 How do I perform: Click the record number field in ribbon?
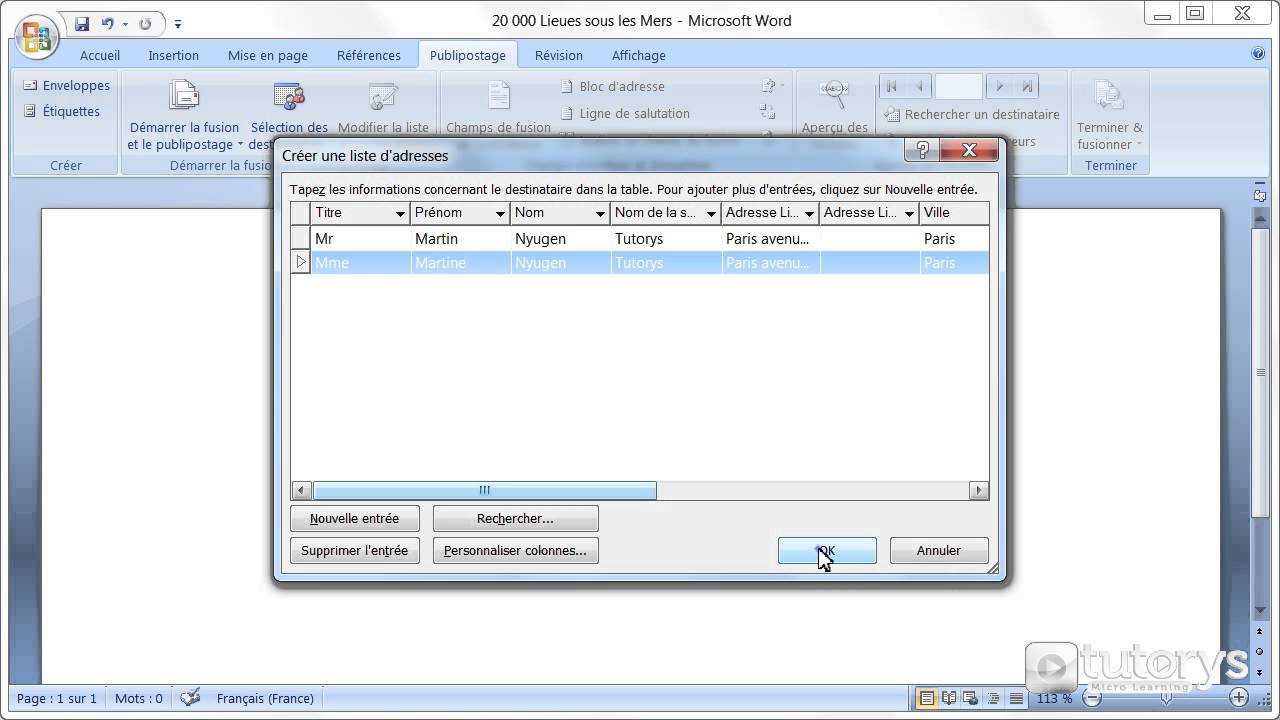click(958, 87)
